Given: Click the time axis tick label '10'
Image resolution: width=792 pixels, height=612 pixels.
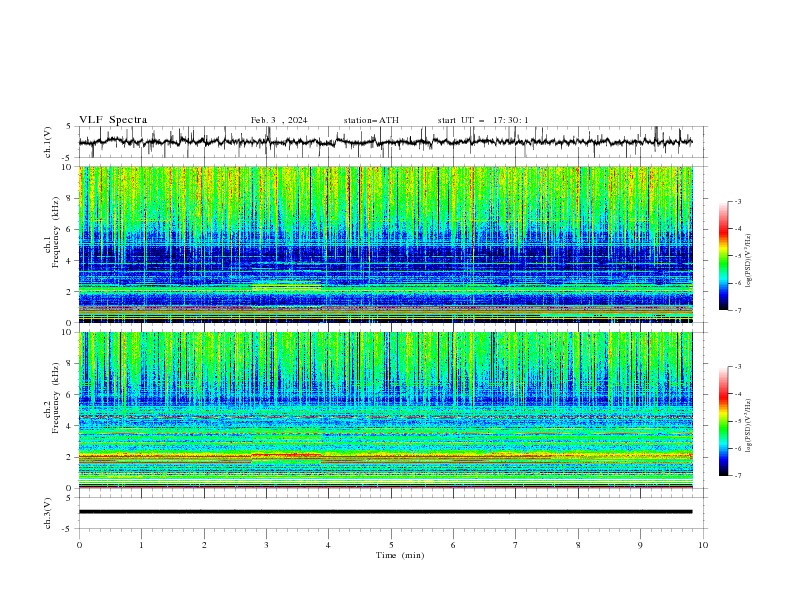Looking at the screenshot, I should point(703,545).
